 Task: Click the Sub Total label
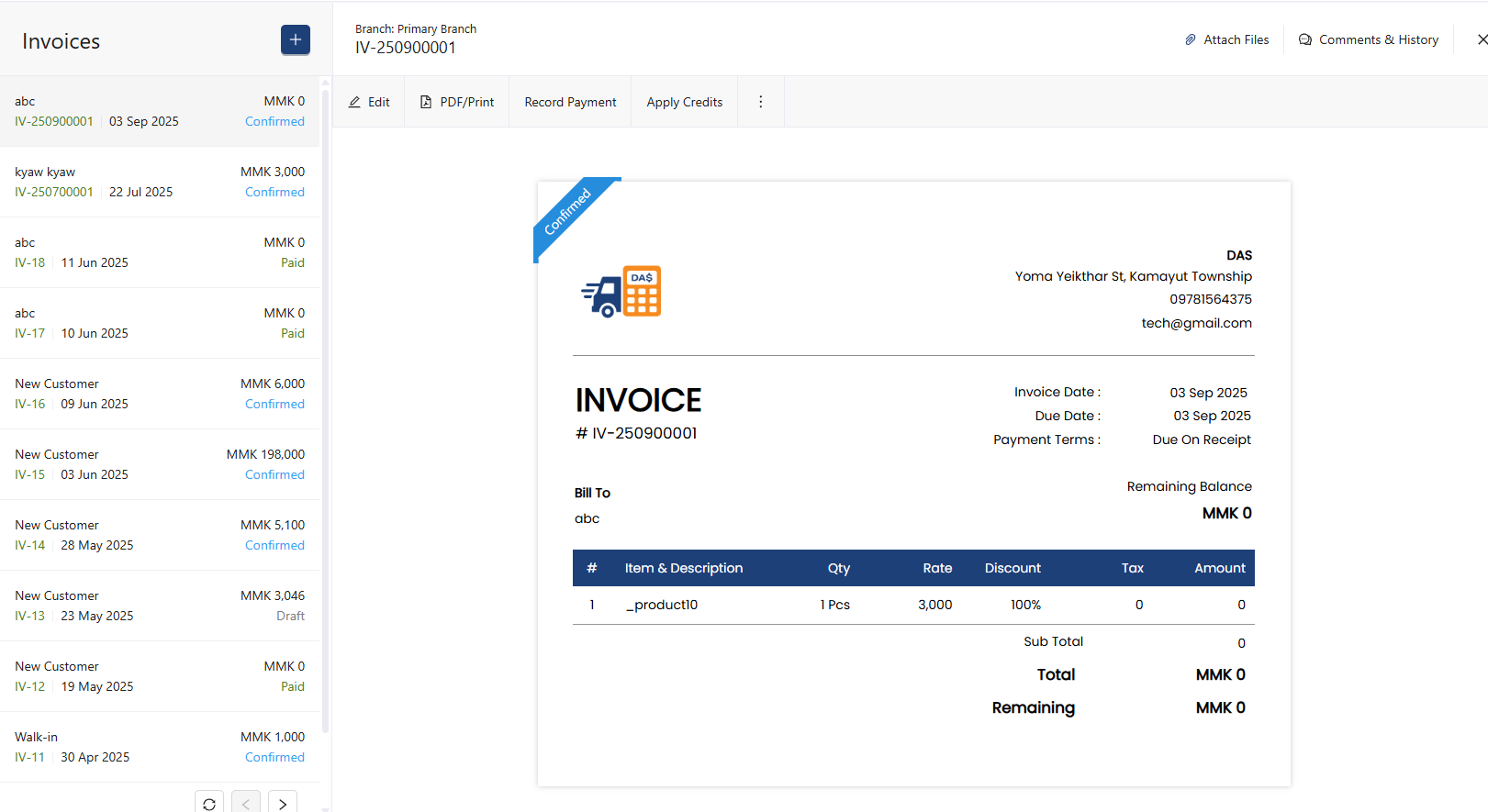click(x=1053, y=641)
